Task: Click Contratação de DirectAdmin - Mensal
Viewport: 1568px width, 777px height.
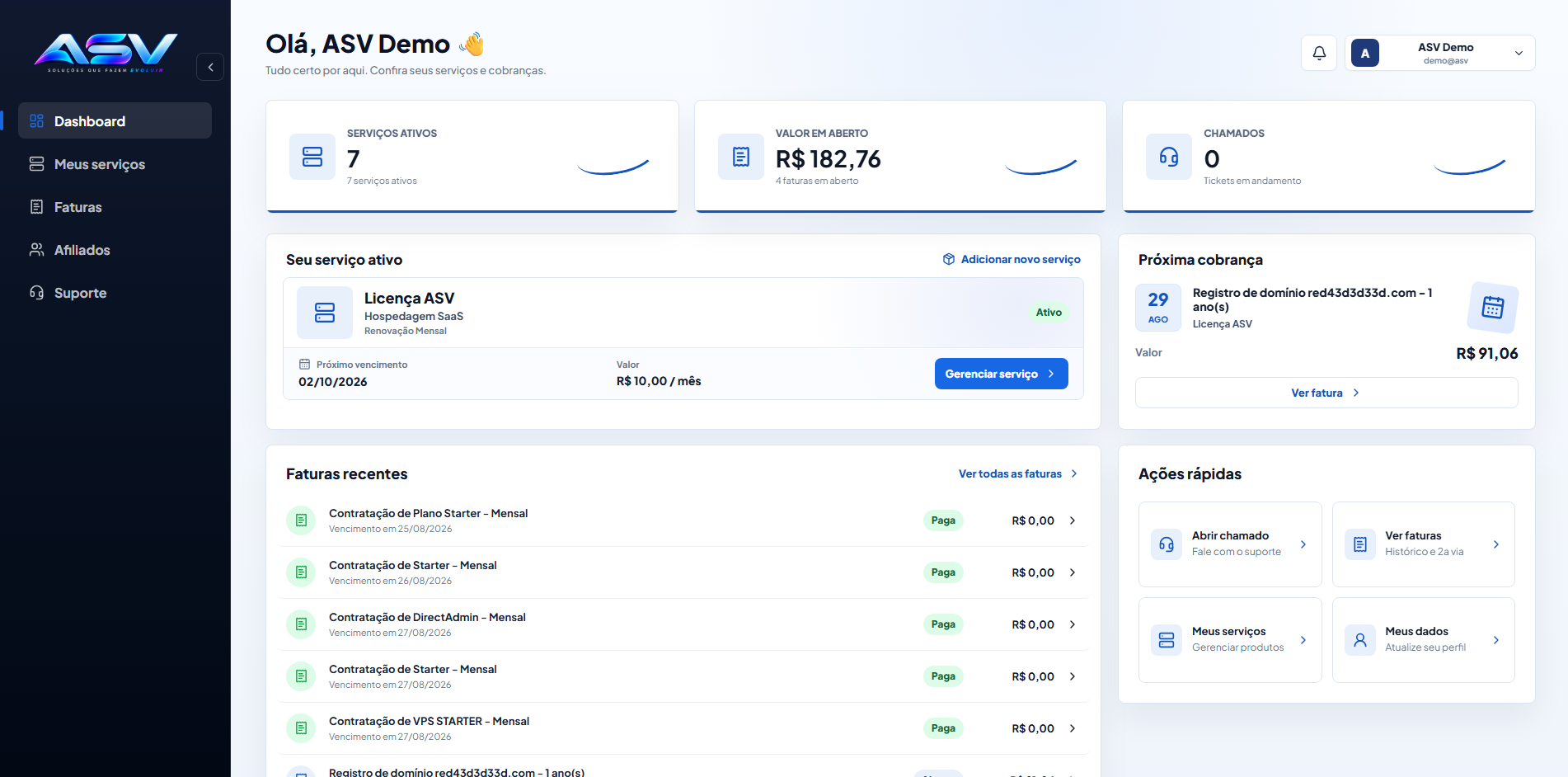Action: (427, 617)
